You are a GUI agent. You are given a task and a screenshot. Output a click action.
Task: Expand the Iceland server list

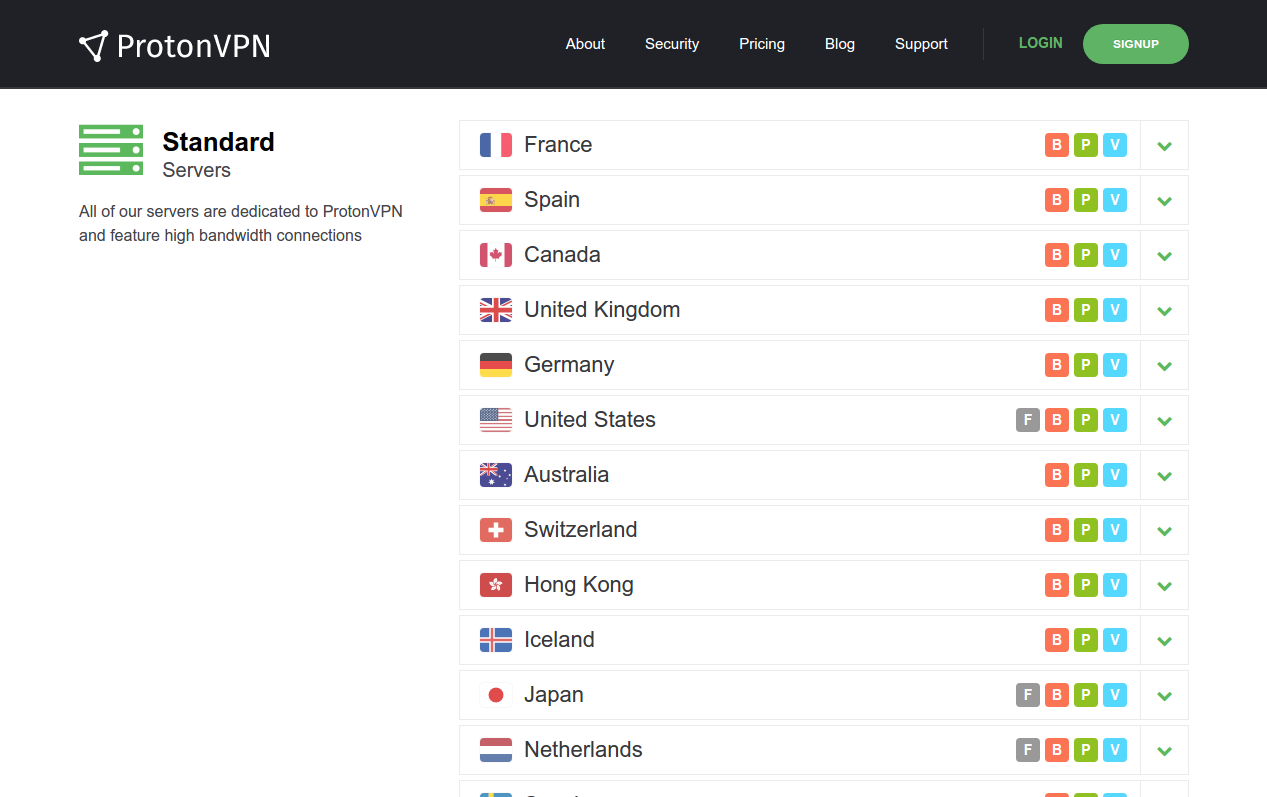point(1164,639)
